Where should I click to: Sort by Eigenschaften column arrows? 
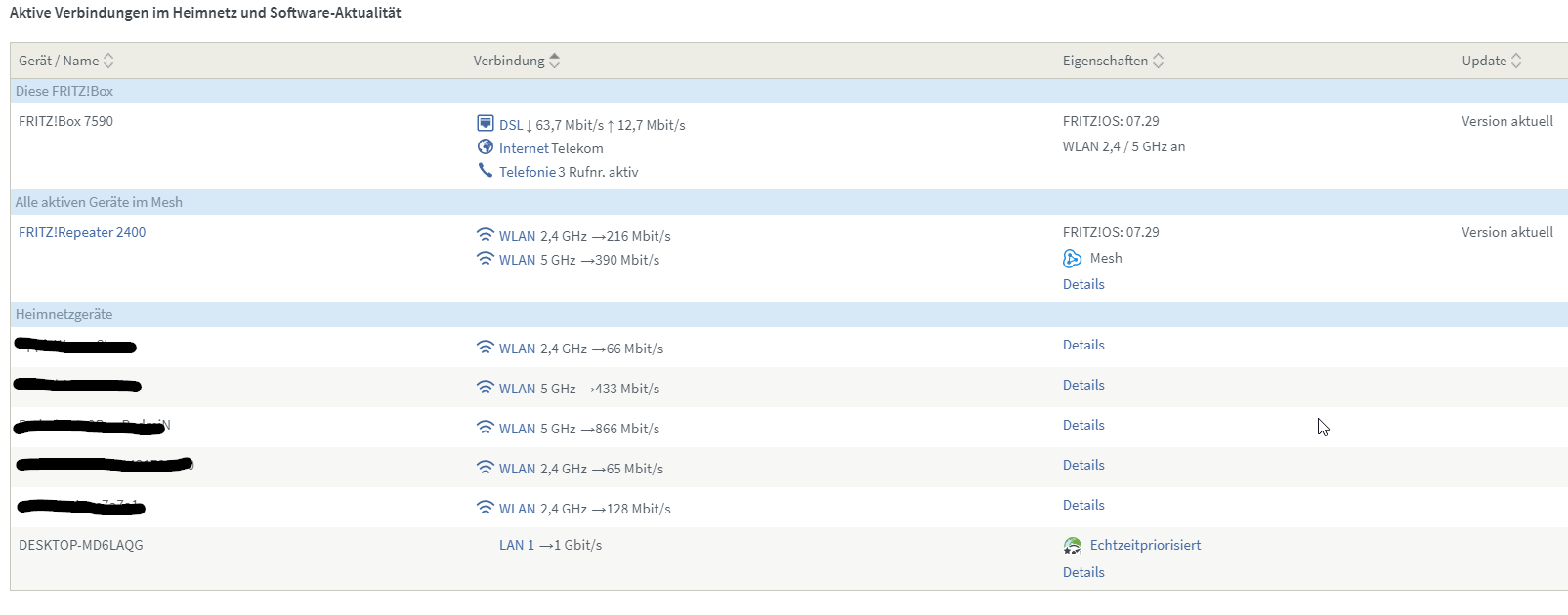coord(1159,61)
